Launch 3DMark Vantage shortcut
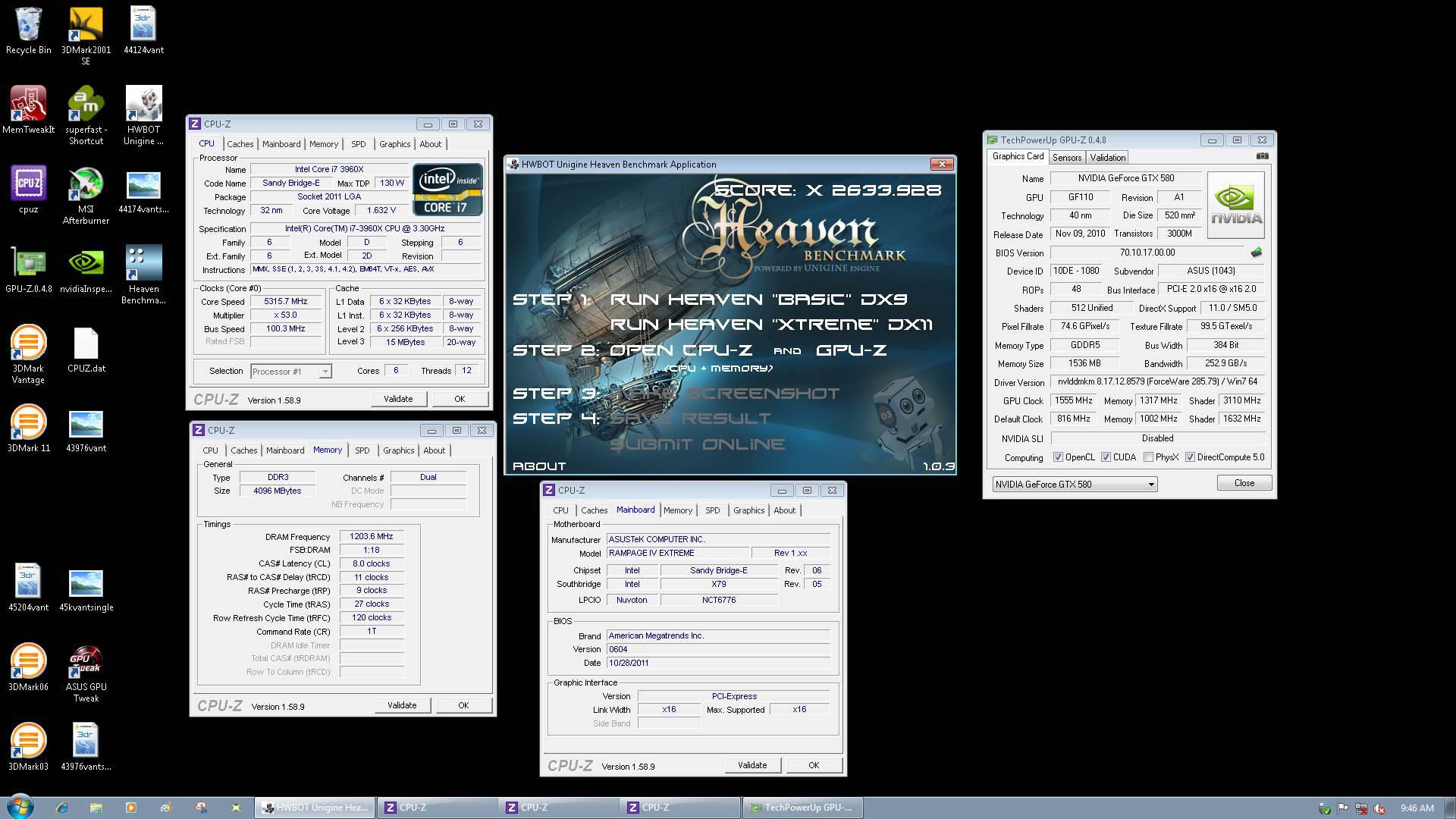The height and width of the screenshot is (819, 1456). coord(29,354)
